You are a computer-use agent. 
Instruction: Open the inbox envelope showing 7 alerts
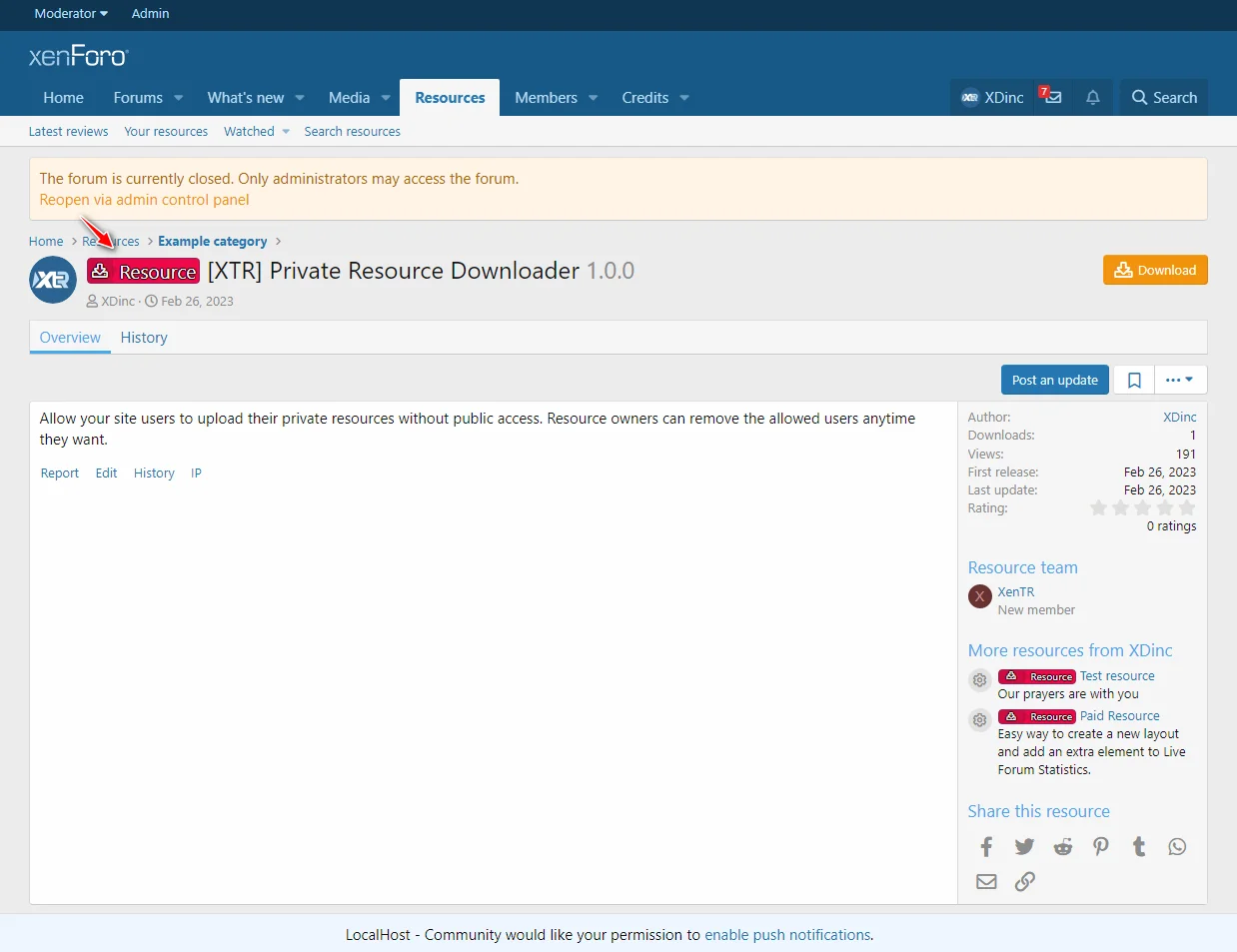[1051, 96]
